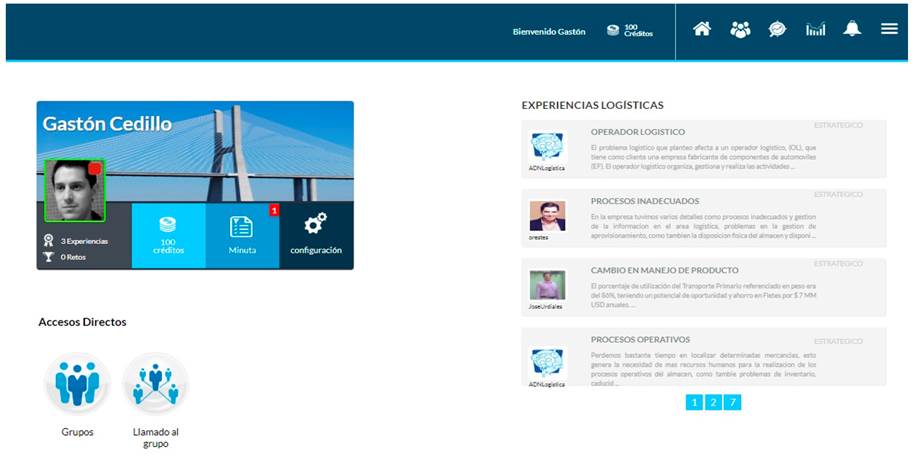Open the 100 créditos tile on profile card

point(168,235)
